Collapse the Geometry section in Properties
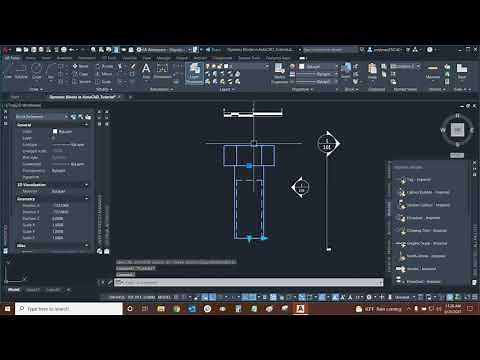The width and height of the screenshot is (480, 360). point(86,199)
